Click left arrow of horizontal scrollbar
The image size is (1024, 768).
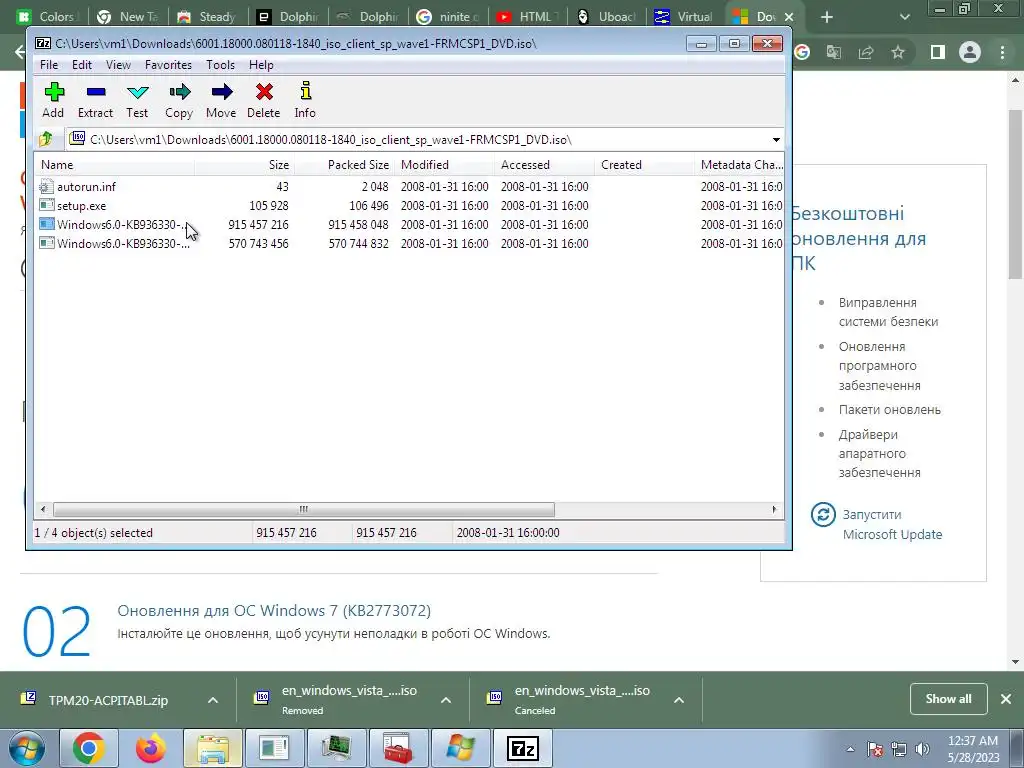point(43,509)
